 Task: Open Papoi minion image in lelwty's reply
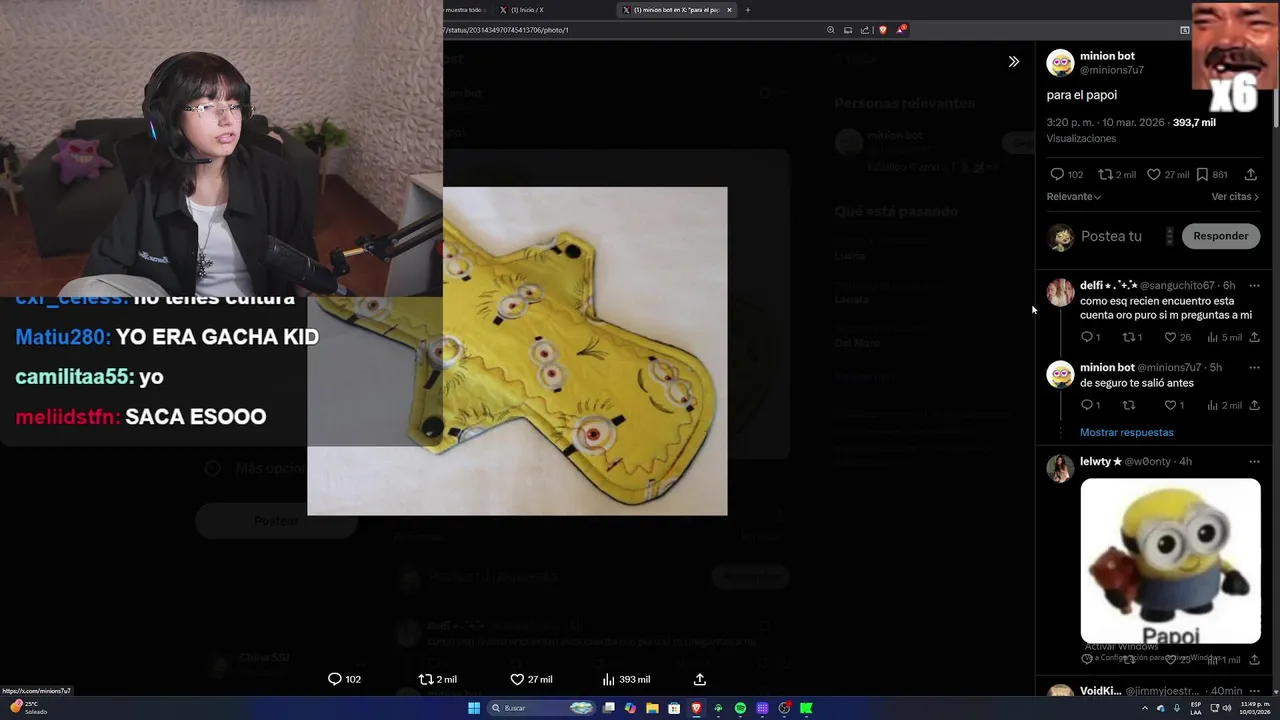[x=1170, y=561]
